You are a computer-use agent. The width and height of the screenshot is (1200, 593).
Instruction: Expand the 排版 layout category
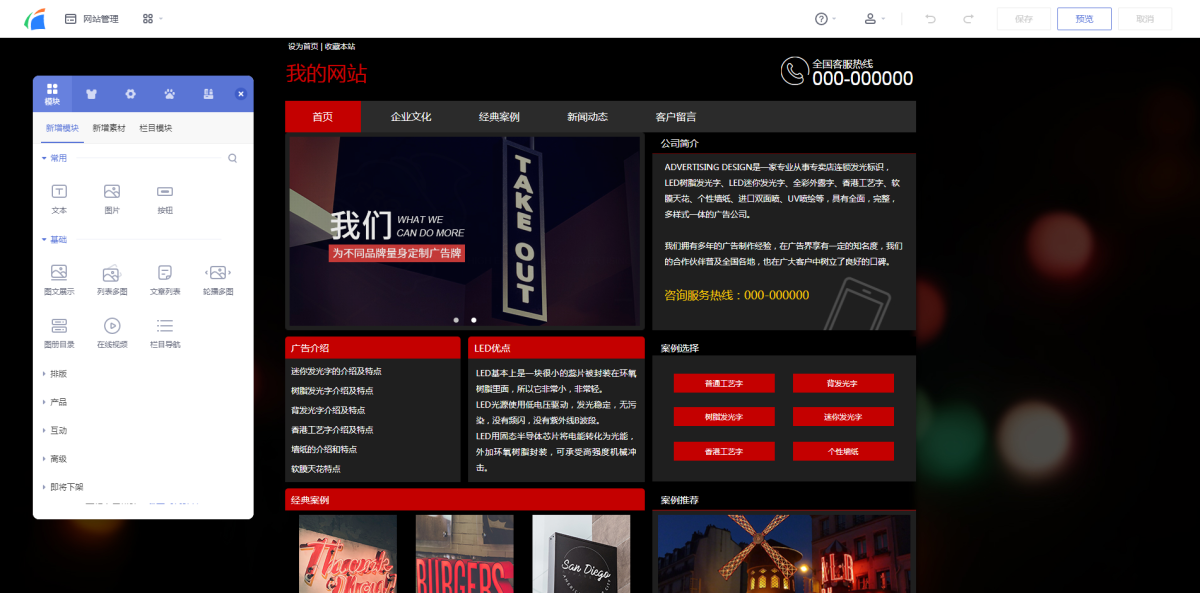pyautogui.click(x=58, y=374)
